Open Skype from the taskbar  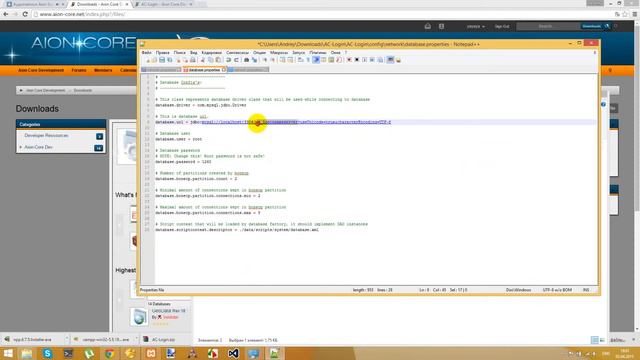tap(47, 353)
